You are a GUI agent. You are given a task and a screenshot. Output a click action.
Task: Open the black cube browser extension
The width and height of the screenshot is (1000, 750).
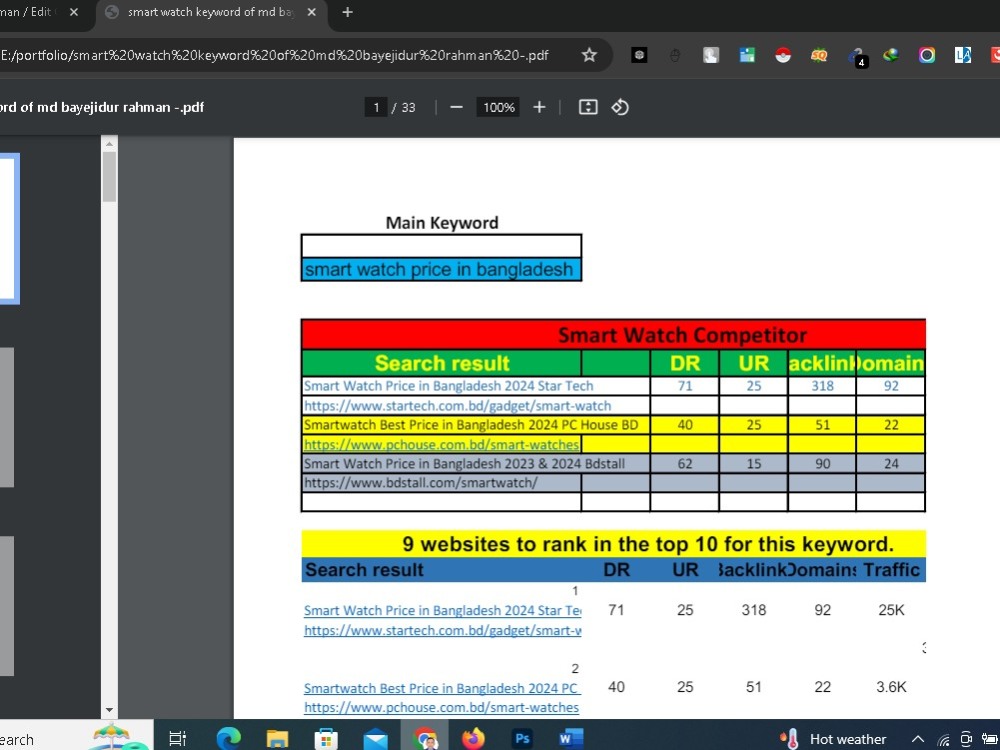[x=639, y=55]
